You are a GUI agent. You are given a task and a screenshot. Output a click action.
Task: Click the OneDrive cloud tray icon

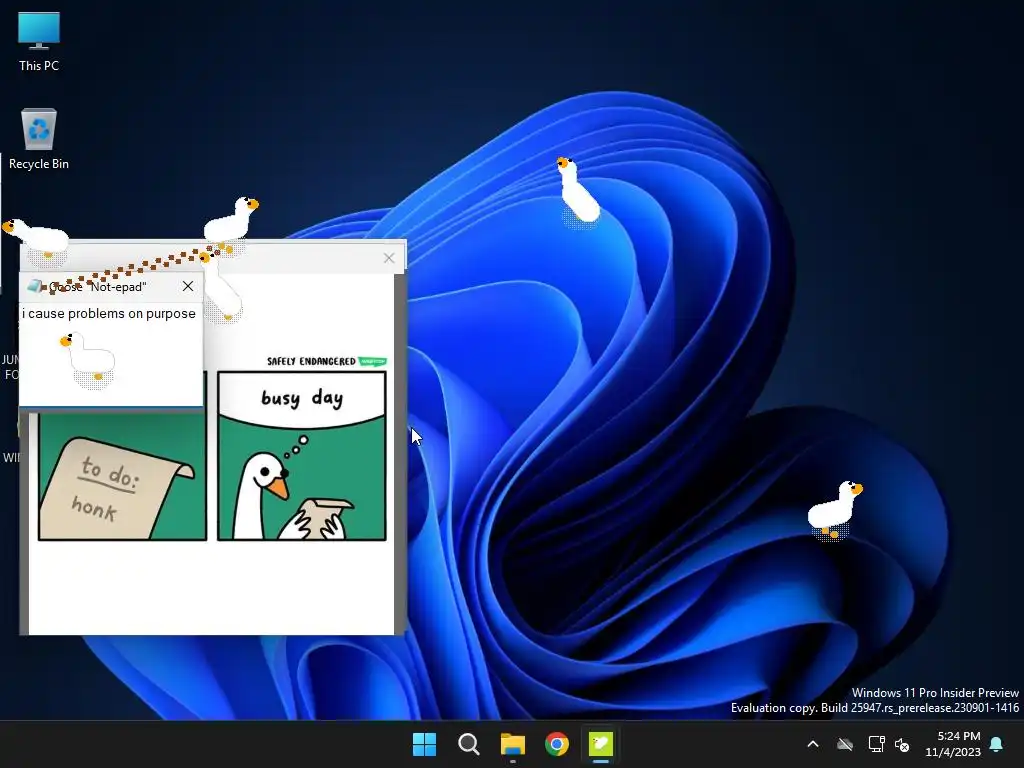(845, 744)
